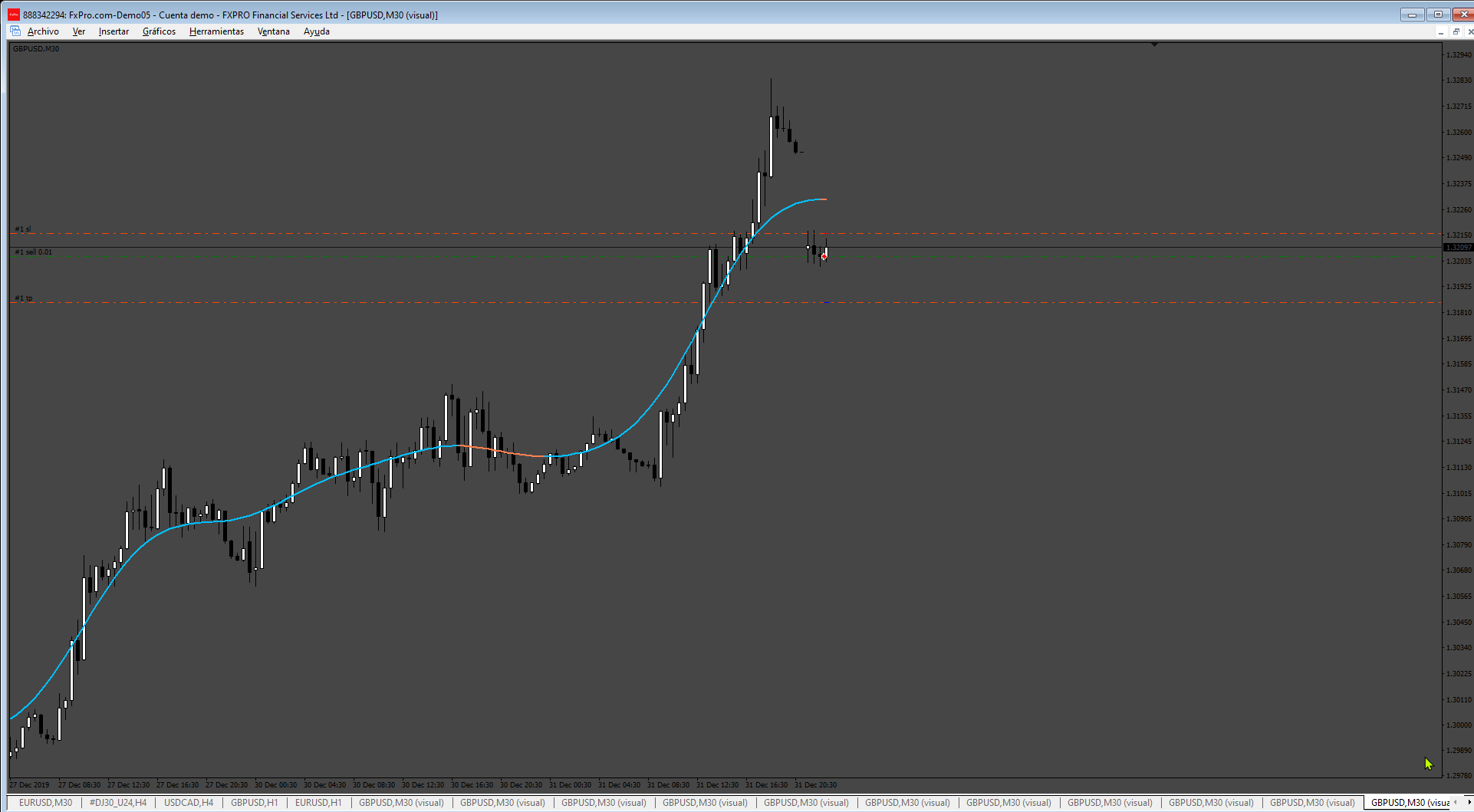Minimize the inner chart window
Screen dimensions: 1474x812
tap(1441, 31)
